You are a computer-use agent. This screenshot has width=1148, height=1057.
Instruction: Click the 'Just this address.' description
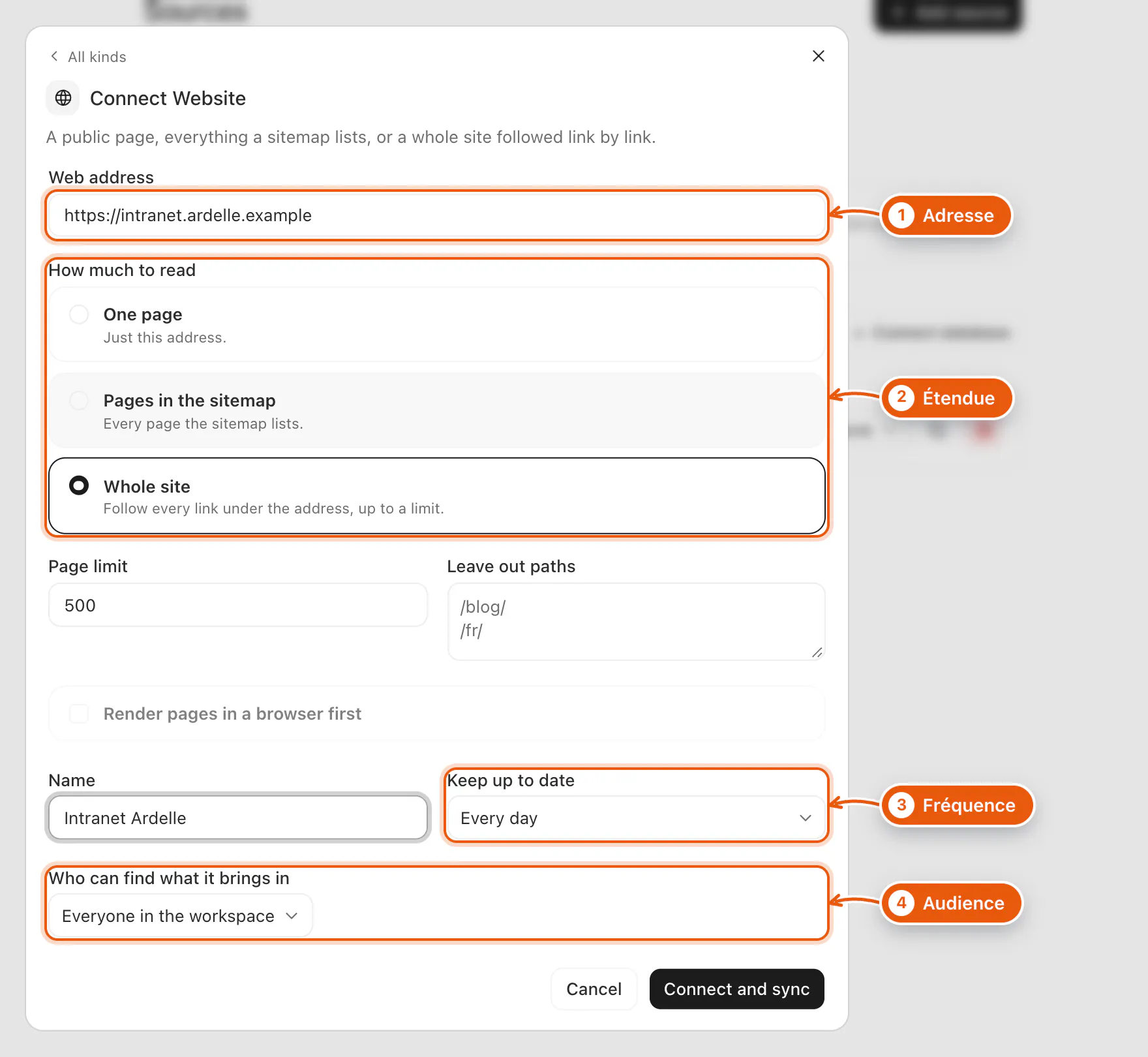coord(165,337)
